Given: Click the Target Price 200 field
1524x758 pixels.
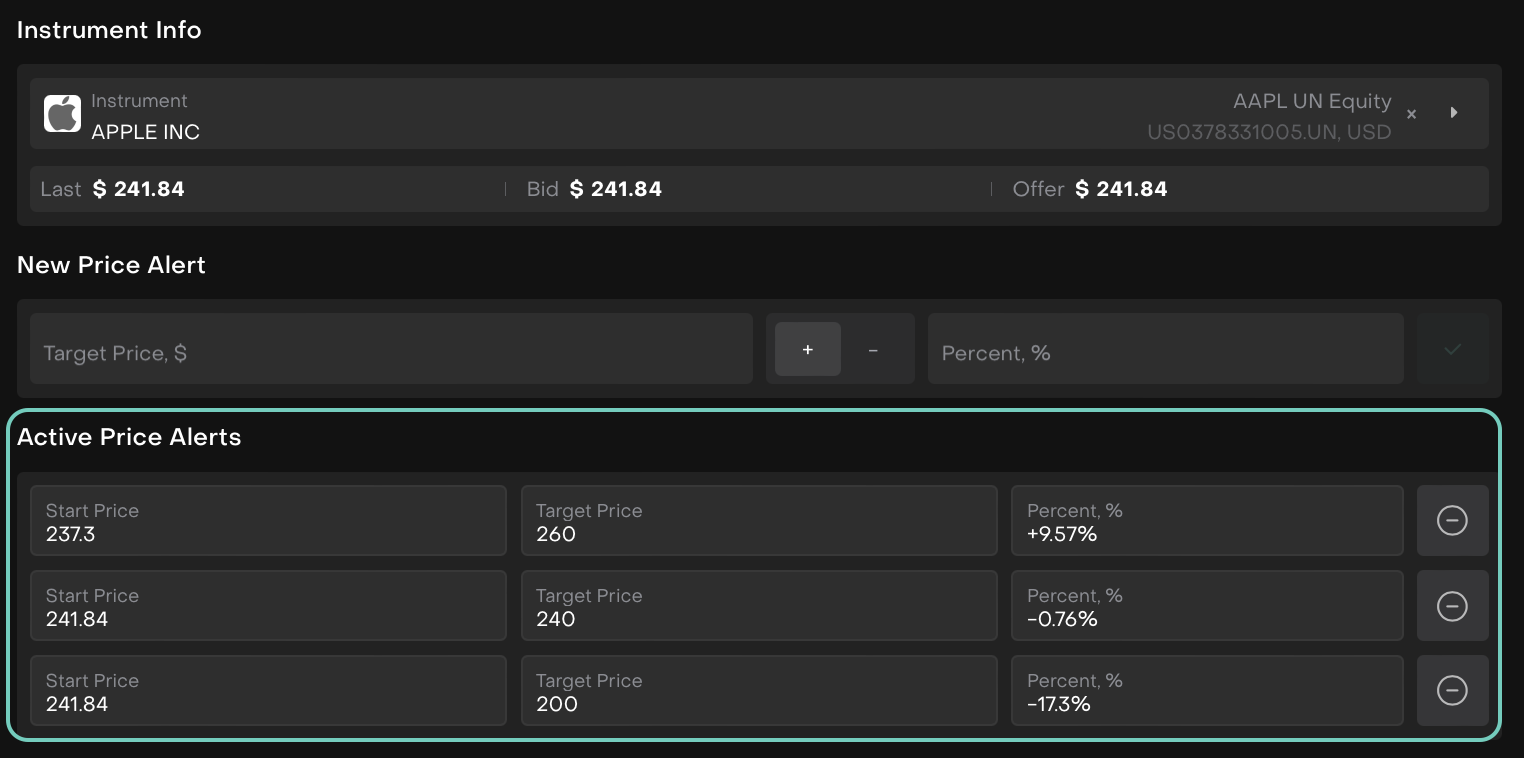Looking at the screenshot, I should point(758,691).
